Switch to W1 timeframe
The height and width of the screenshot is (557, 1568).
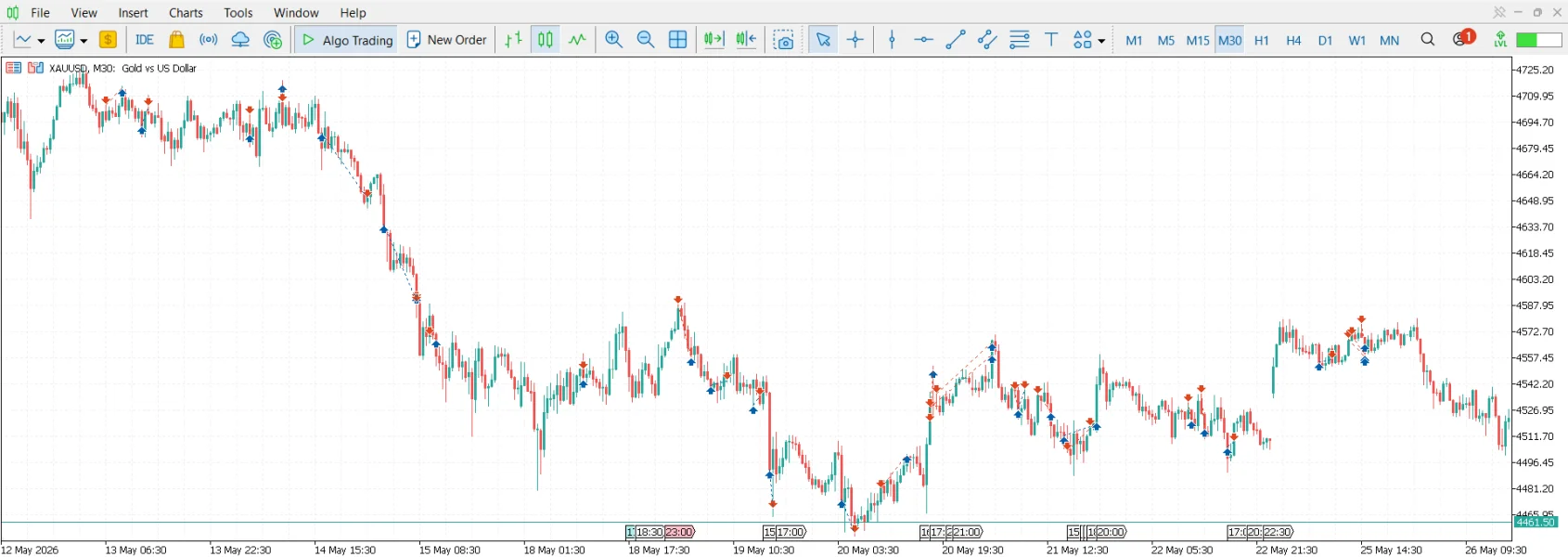(x=1357, y=40)
